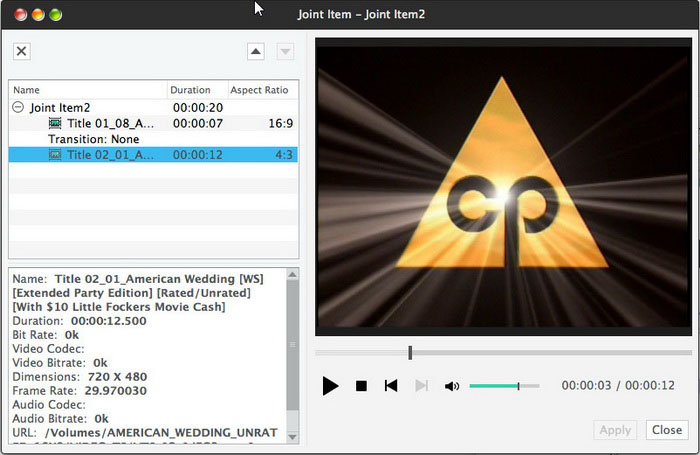The width and height of the screenshot is (700, 455).
Task: Sort by Duration column header
Action: [195, 90]
